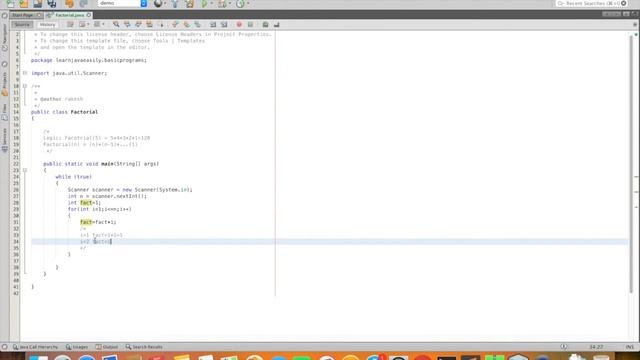The image size is (640, 360).
Task: Uncomment the selected lines
Action: pos(276,24)
